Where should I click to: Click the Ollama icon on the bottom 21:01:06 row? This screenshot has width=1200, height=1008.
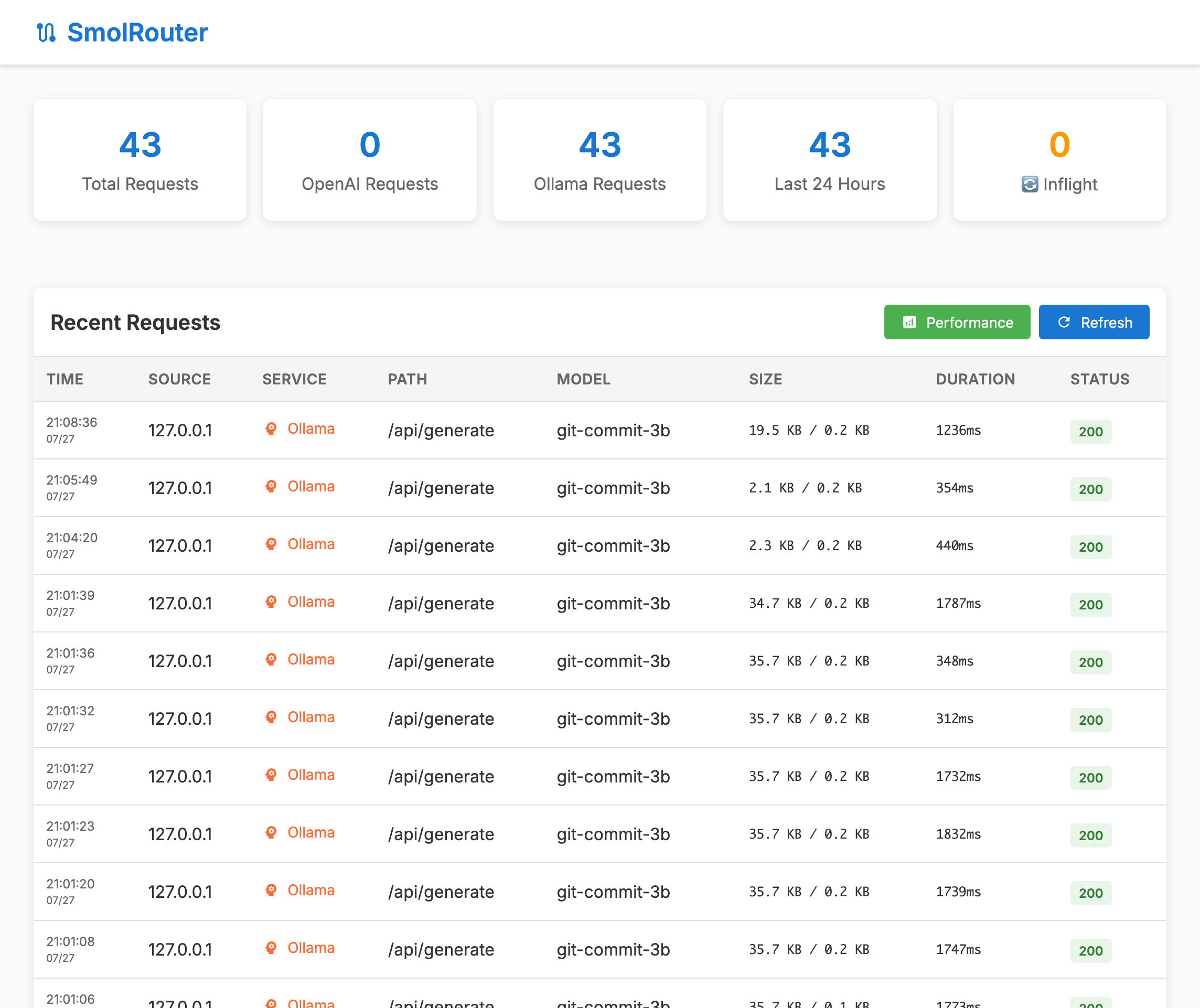pos(271,1003)
